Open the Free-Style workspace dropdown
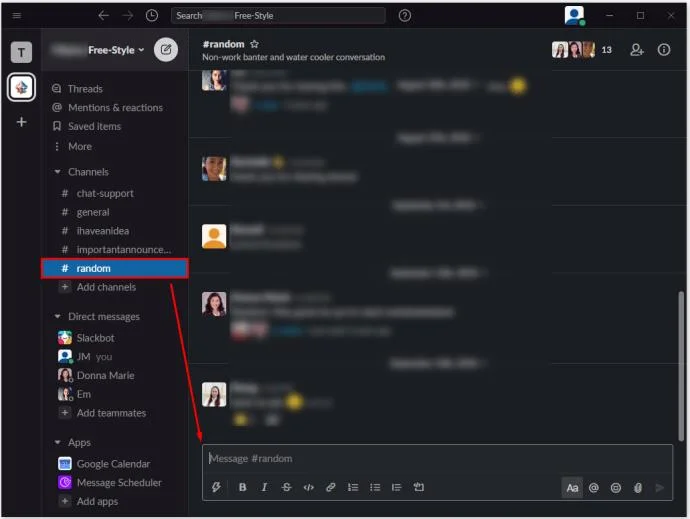Screen dimensions: 690x519 116,50
